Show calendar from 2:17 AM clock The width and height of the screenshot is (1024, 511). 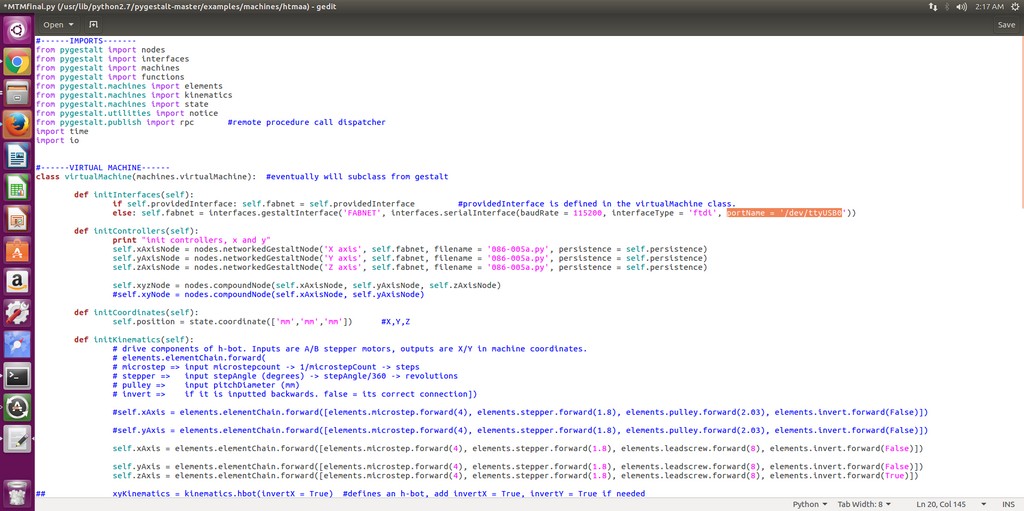point(988,6)
